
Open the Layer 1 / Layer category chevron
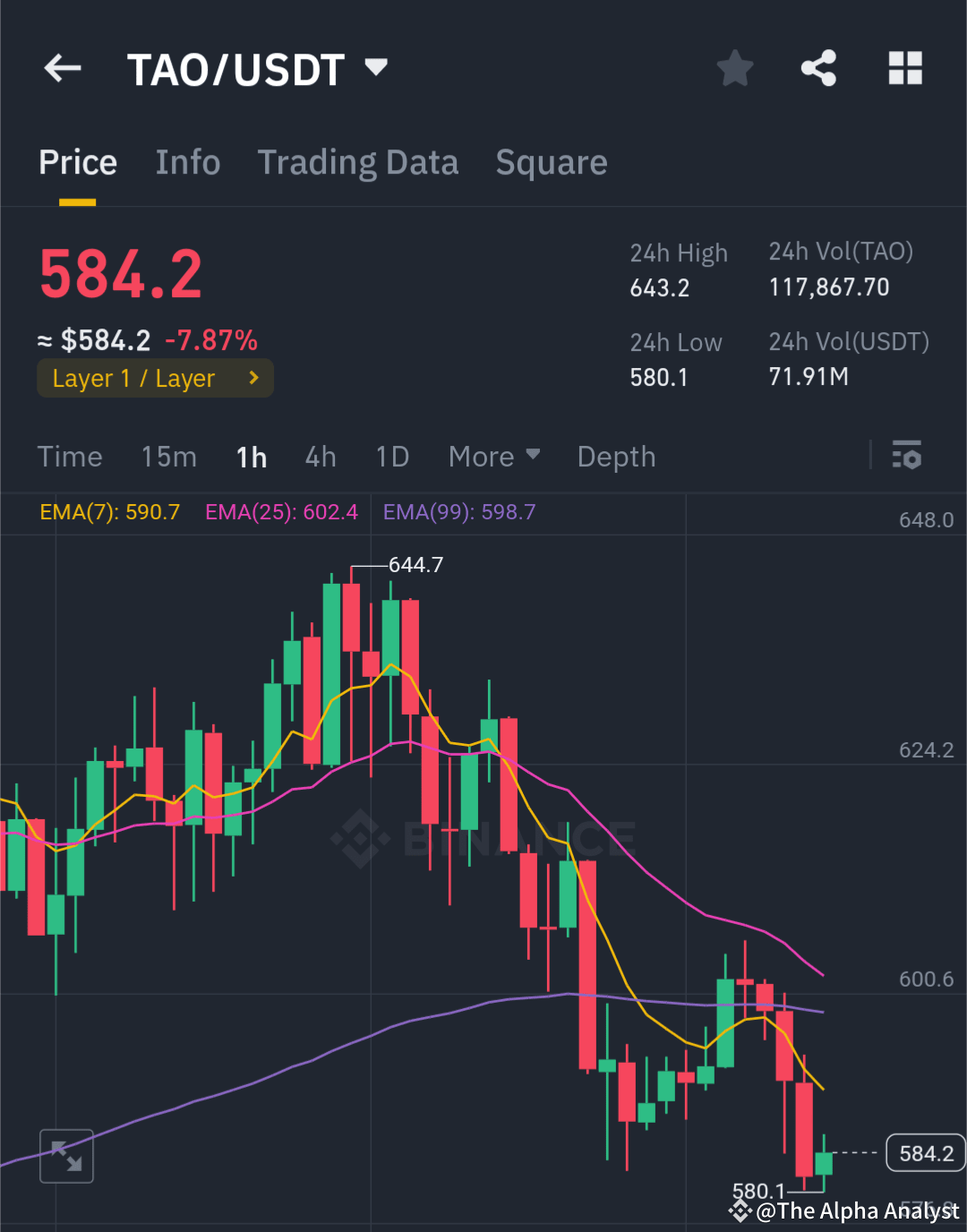pyautogui.click(x=253, y=378)
